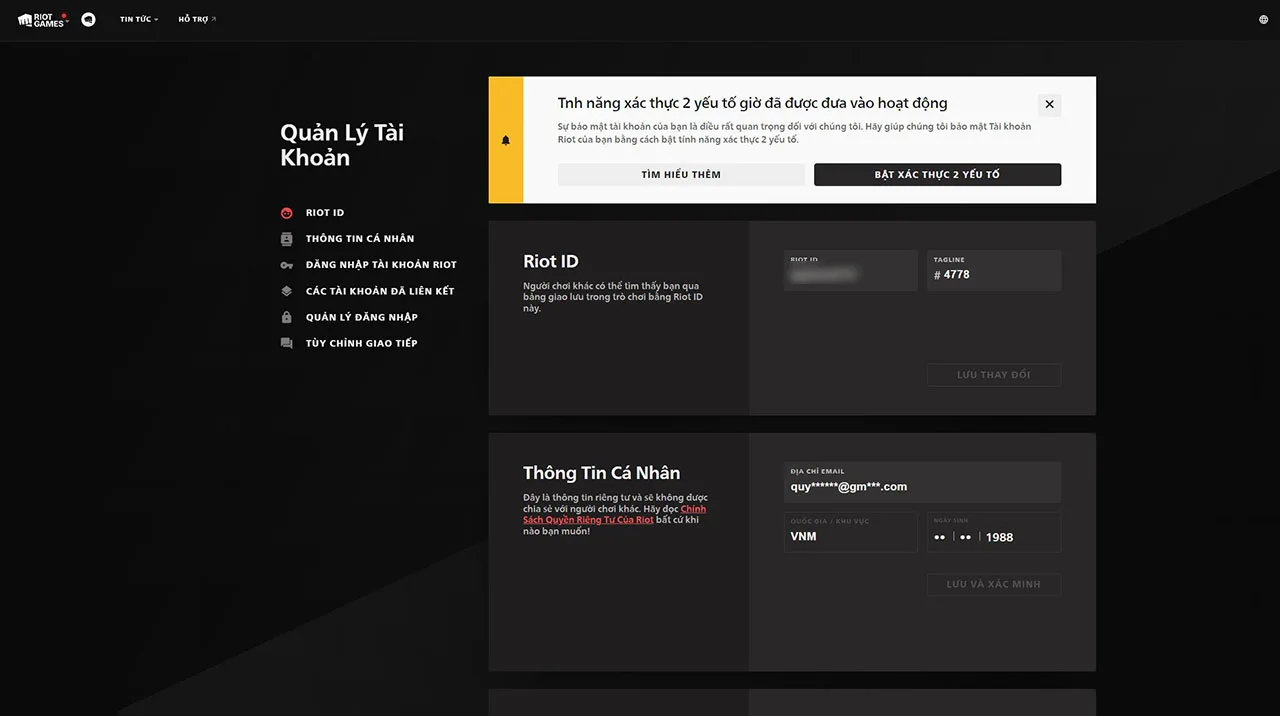This screenshot has height=716, width=1280.
Task: Open Chính Sách Quyền Riêng Tư link
Action: 614,515
